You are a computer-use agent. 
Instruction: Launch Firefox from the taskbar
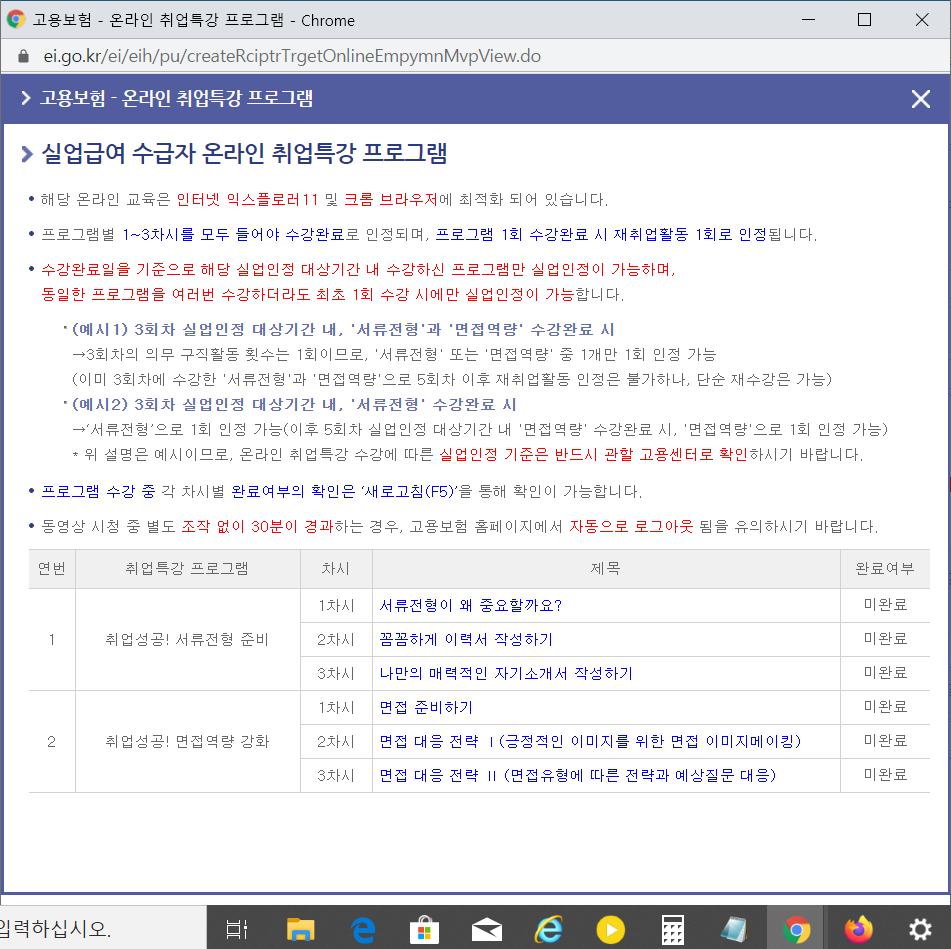coord(858,928)
